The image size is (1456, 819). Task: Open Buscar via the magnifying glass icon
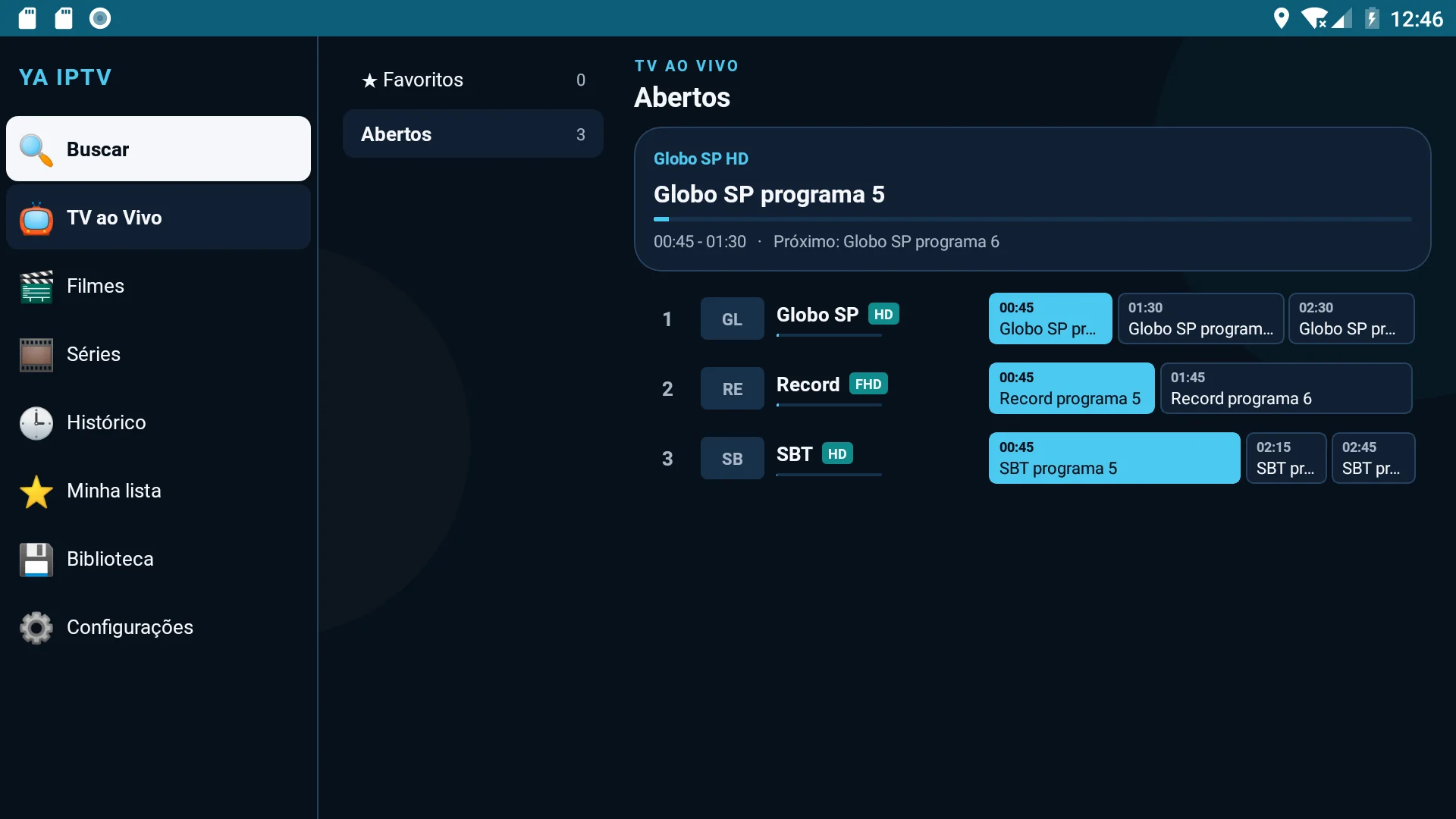(x=36, y=149)
